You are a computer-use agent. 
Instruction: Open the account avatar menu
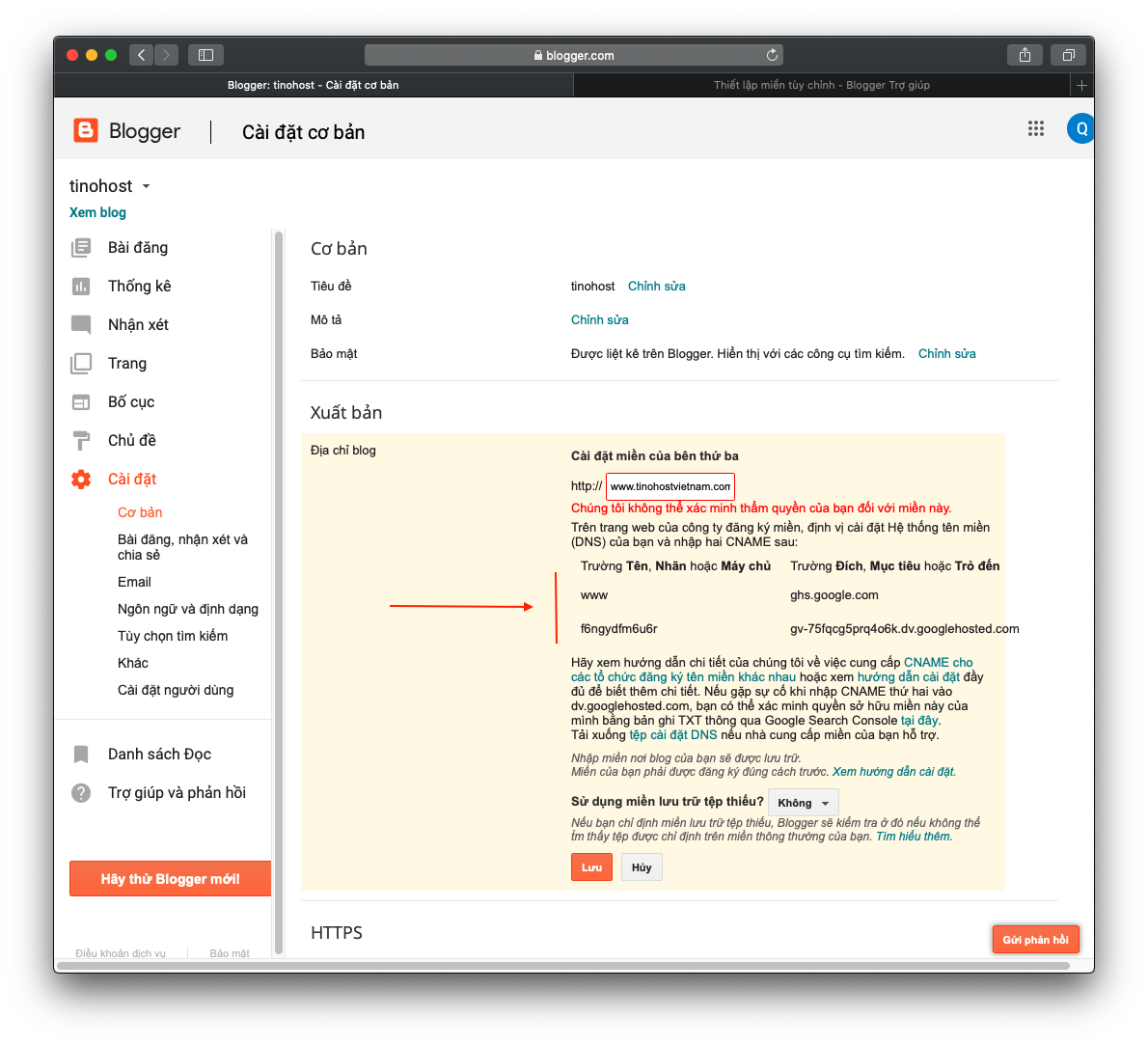pos(1080,129)
